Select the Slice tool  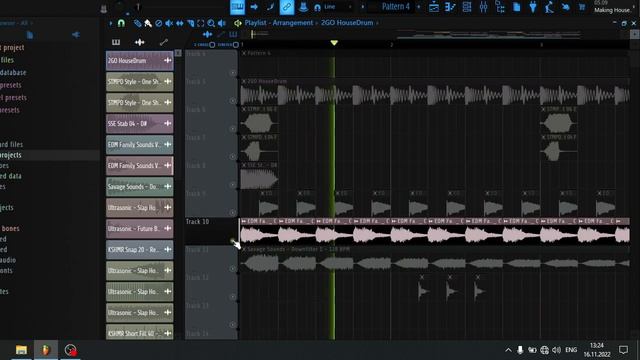click(190, 23)
